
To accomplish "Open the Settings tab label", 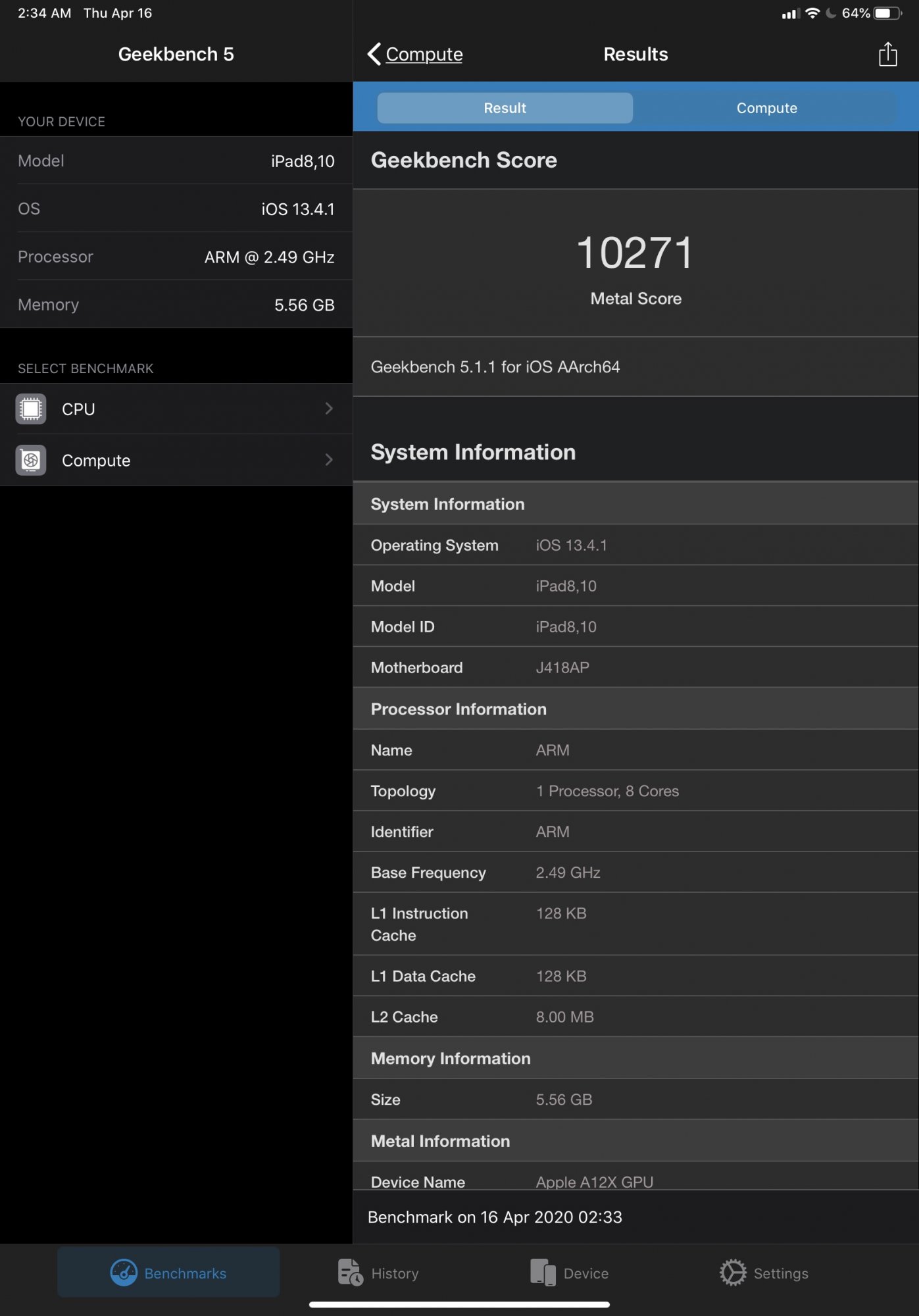I will click(781, 1273).
